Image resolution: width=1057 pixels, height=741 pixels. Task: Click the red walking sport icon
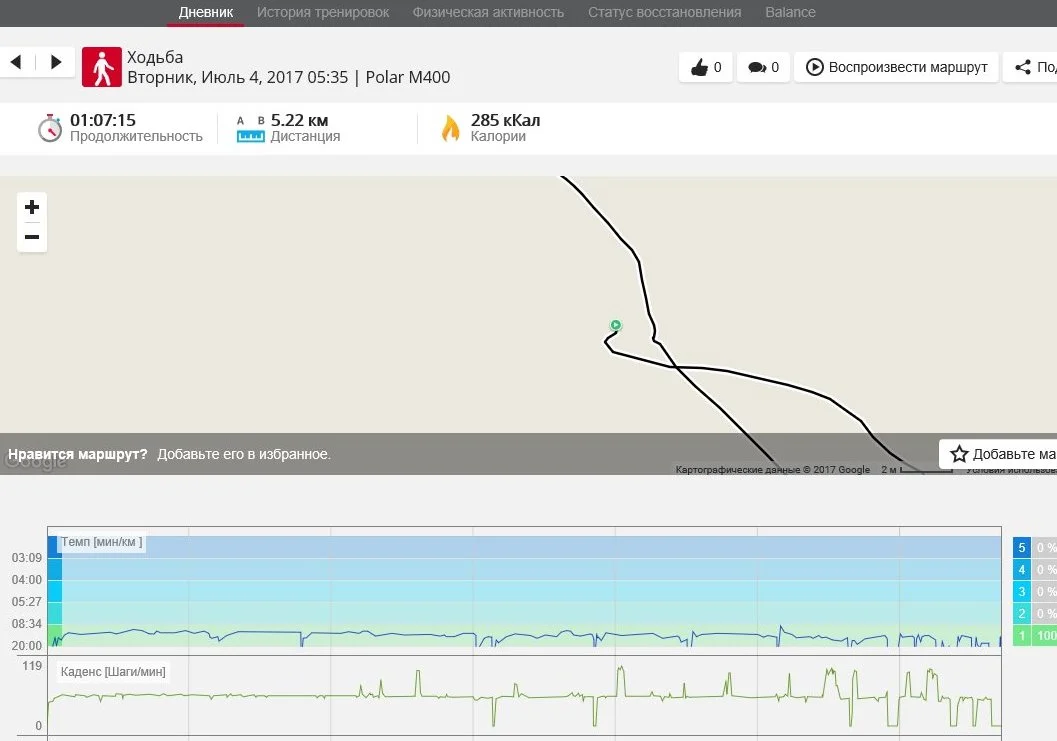pos(102,67)
